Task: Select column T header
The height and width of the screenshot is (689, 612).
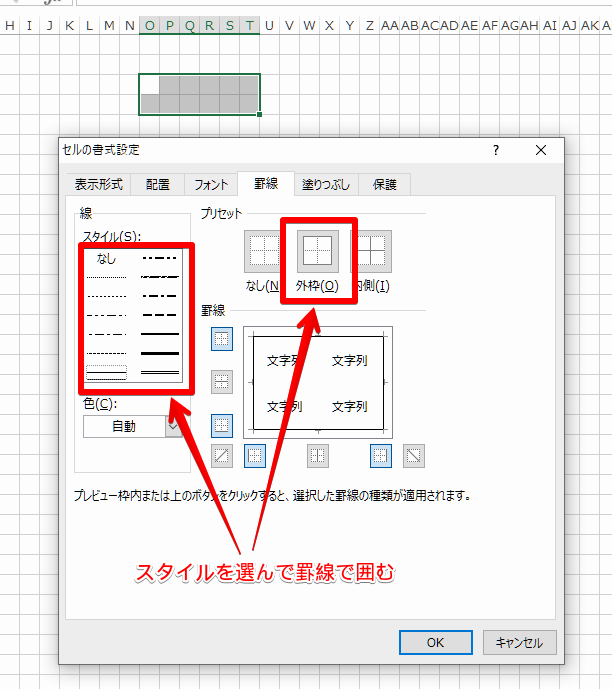Action: click(250, 25)
